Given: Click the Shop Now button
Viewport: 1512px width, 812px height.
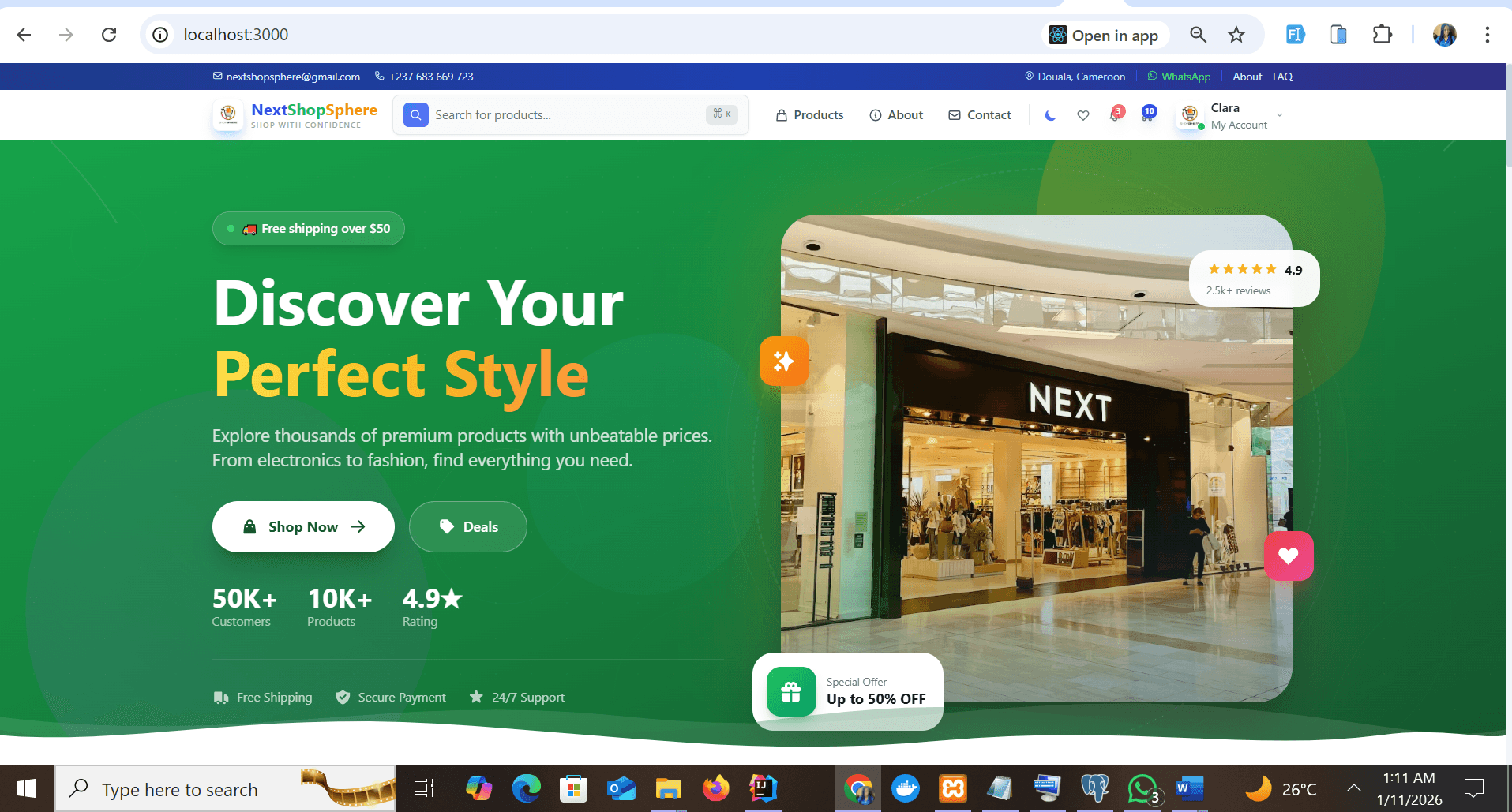Looking at the screenshot, I should click(x=303, y=526).
